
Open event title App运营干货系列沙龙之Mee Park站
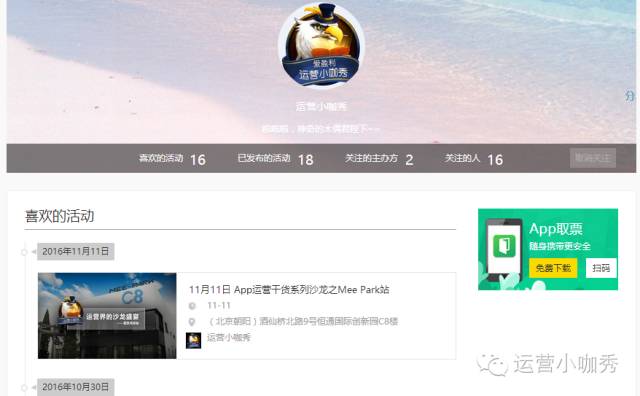pos(289,290)
